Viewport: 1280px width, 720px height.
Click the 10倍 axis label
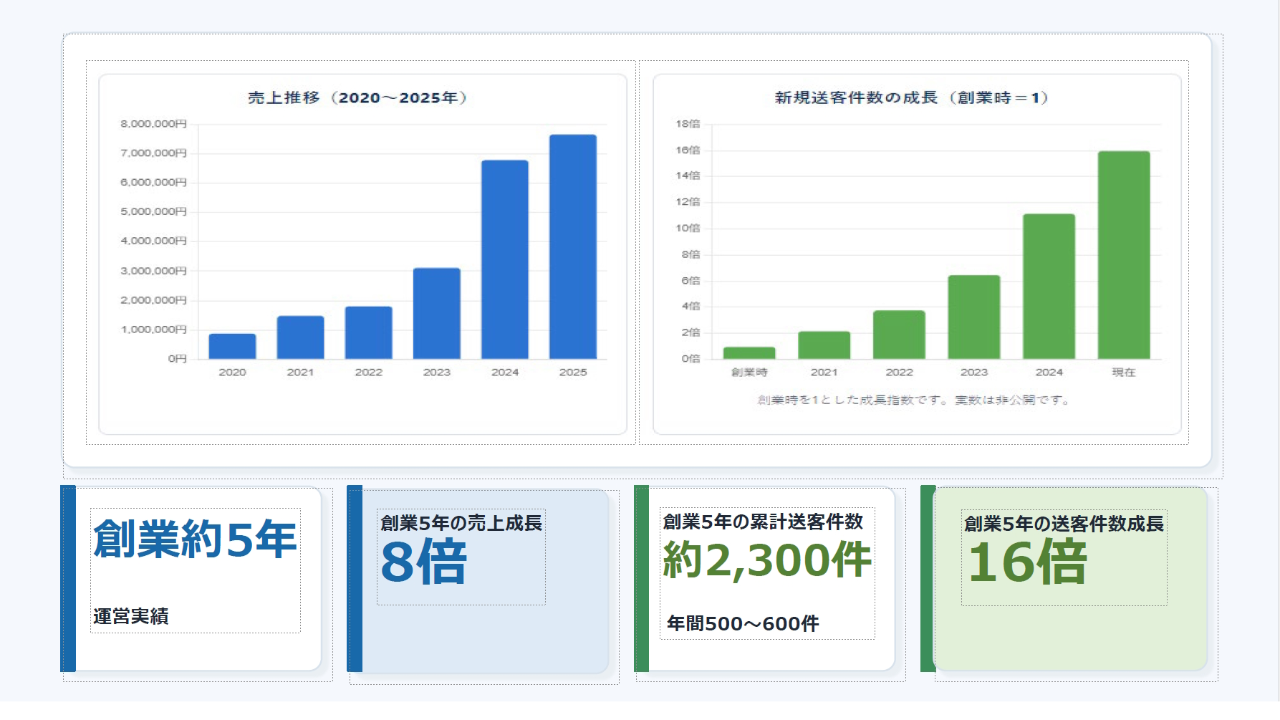tap(688, 228)
